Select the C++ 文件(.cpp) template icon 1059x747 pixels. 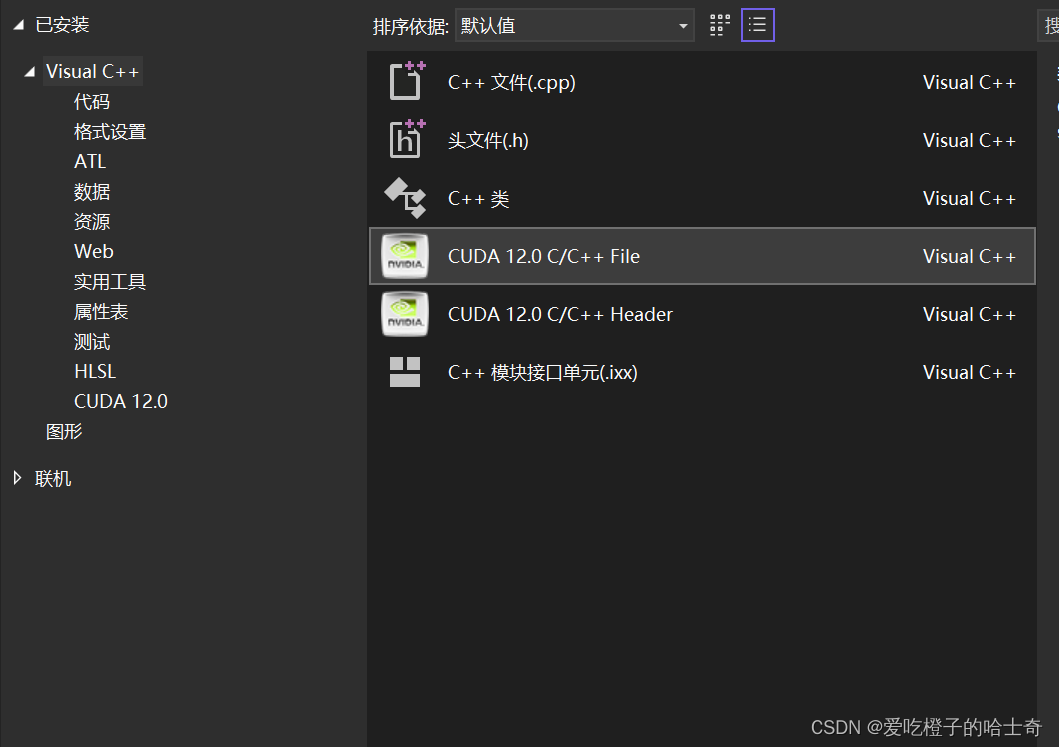405,82
